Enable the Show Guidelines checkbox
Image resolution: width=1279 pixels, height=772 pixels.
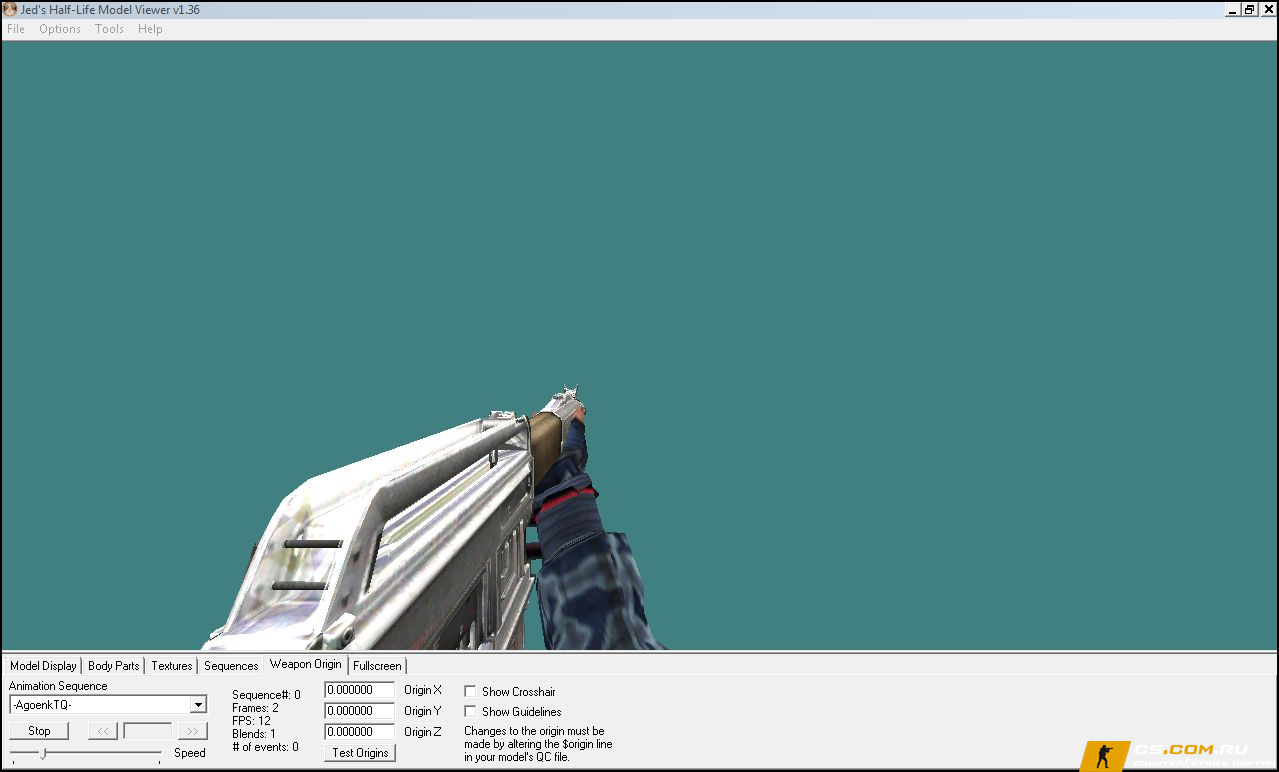[470, 712]
